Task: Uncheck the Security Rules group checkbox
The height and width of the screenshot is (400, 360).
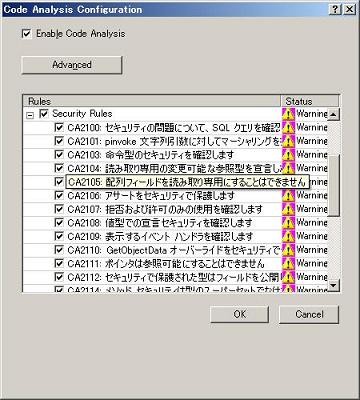Action: tap(44, 114)
